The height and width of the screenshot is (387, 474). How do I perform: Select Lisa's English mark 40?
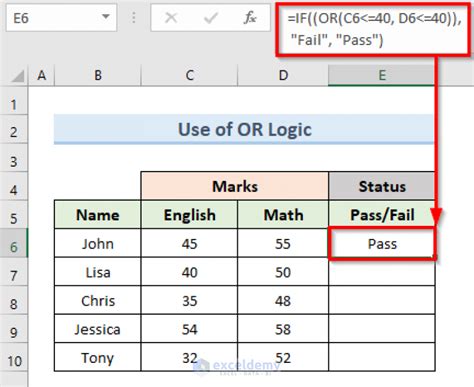(189, 271)
